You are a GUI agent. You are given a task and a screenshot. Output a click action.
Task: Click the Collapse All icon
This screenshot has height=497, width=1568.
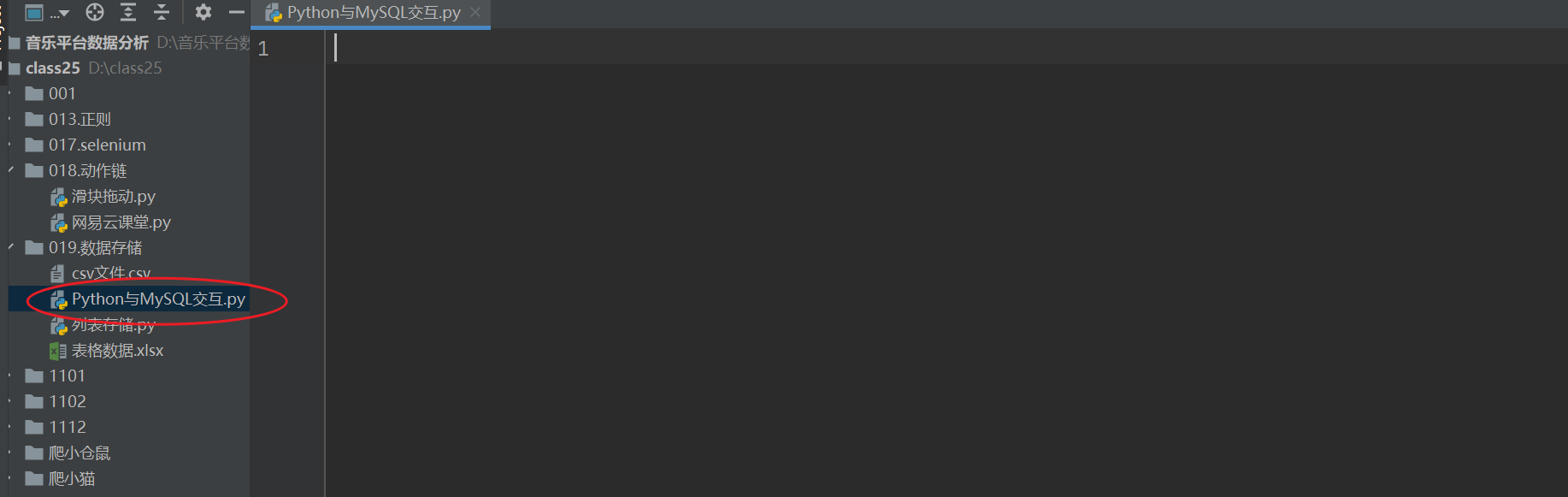[x=162, y=12]
